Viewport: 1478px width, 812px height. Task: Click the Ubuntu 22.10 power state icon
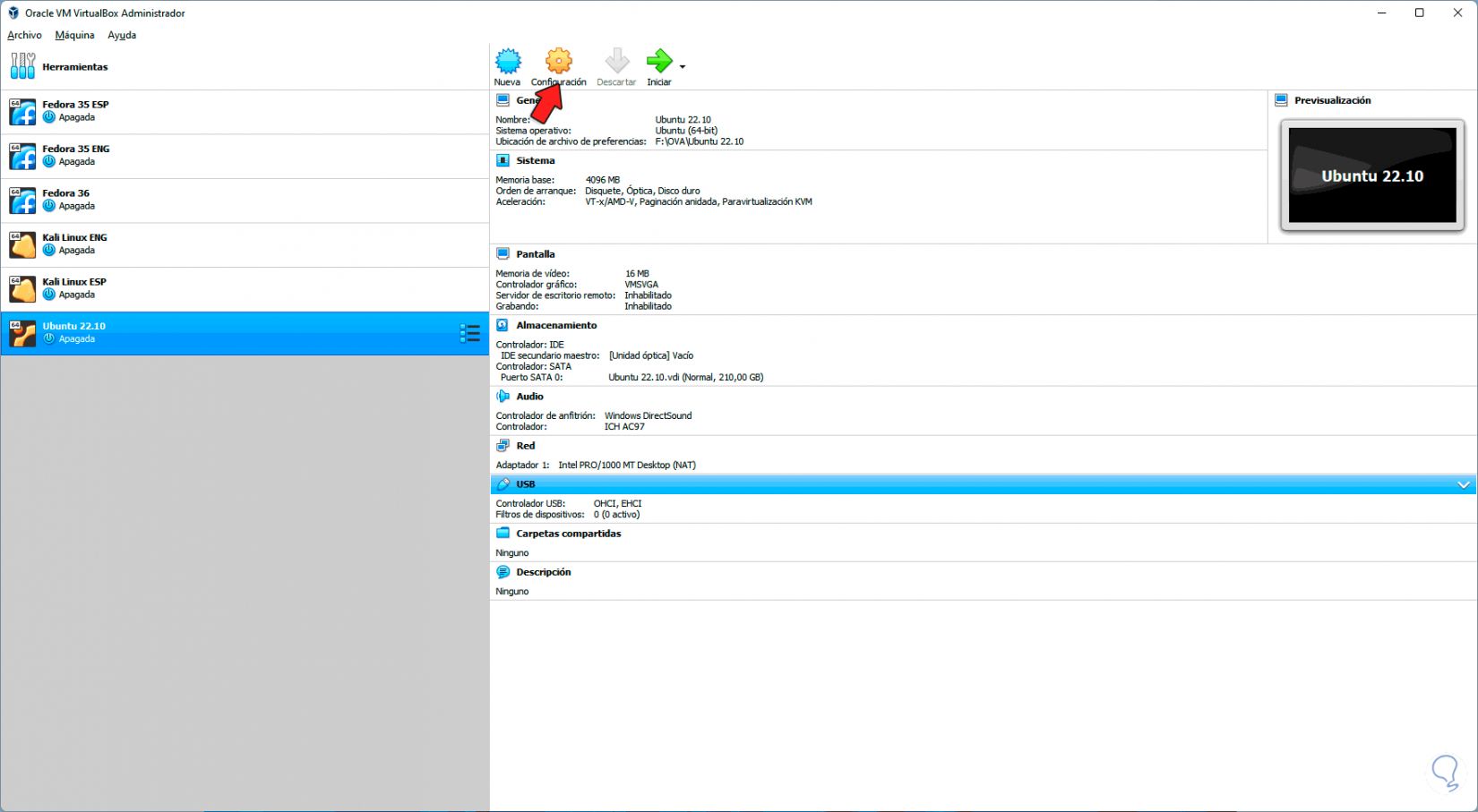click(49, 338)
